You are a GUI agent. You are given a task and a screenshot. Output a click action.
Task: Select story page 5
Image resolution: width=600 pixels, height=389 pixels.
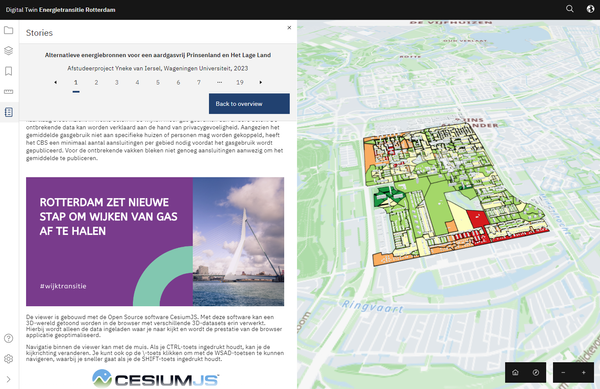[158, 82]
